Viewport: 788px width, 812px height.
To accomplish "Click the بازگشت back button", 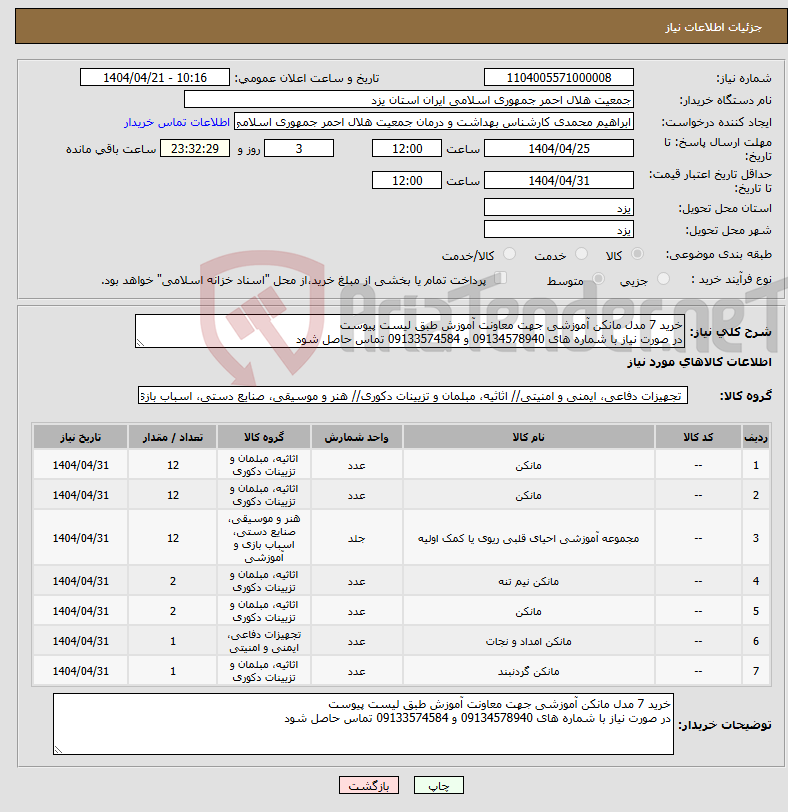I will pos(369,785).
